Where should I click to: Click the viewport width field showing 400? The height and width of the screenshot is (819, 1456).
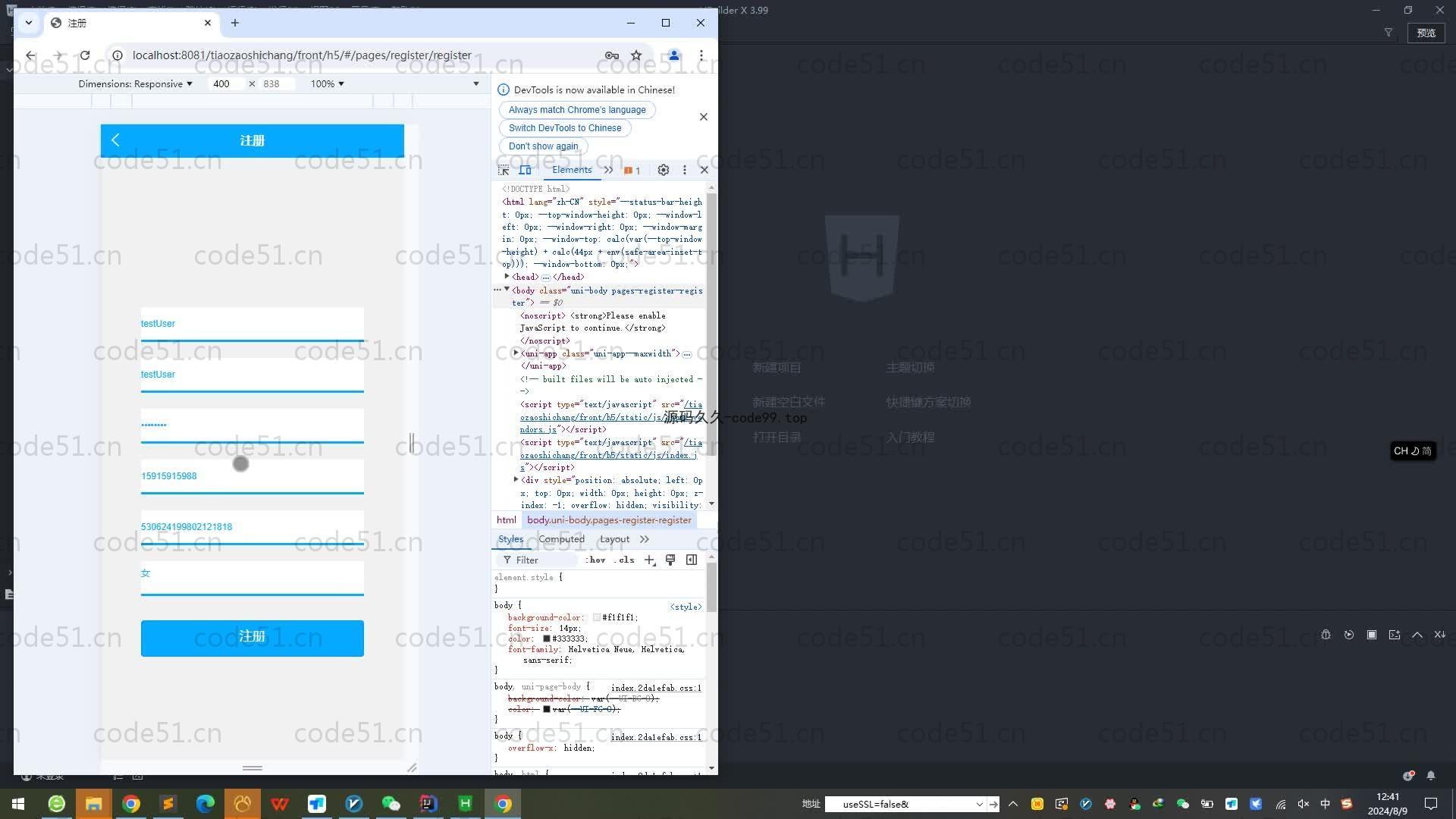226,84
